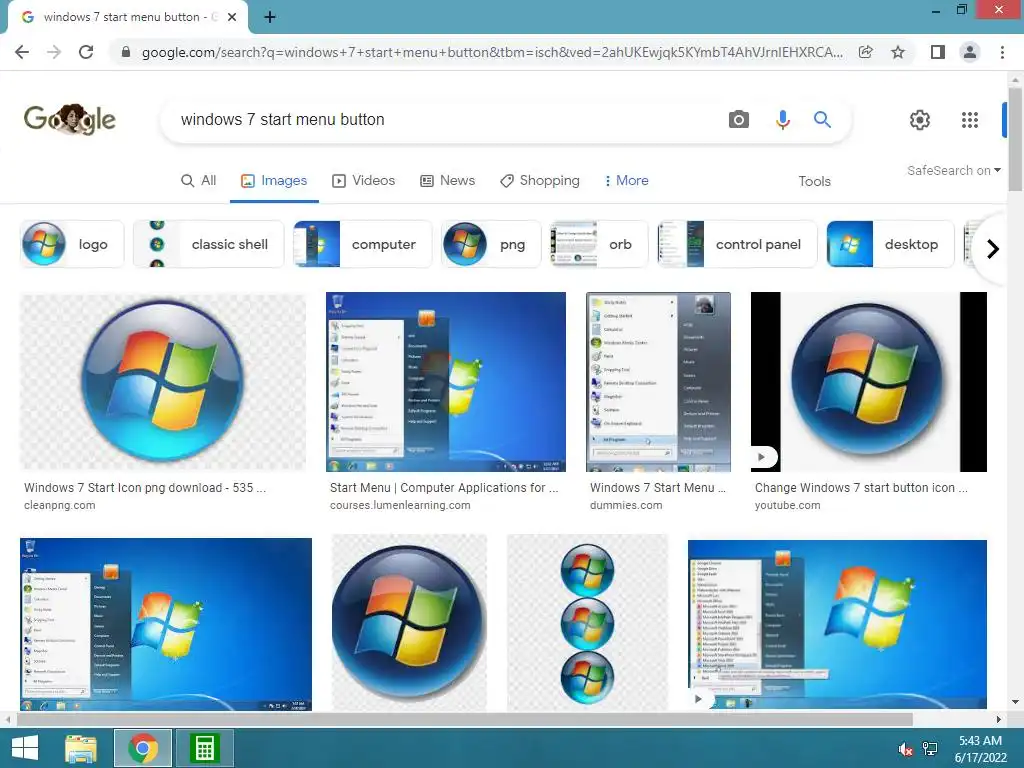Show more suggestion chips with right chevron
The width and height of the screenshot is (1024, 768).
pos(993,249)
